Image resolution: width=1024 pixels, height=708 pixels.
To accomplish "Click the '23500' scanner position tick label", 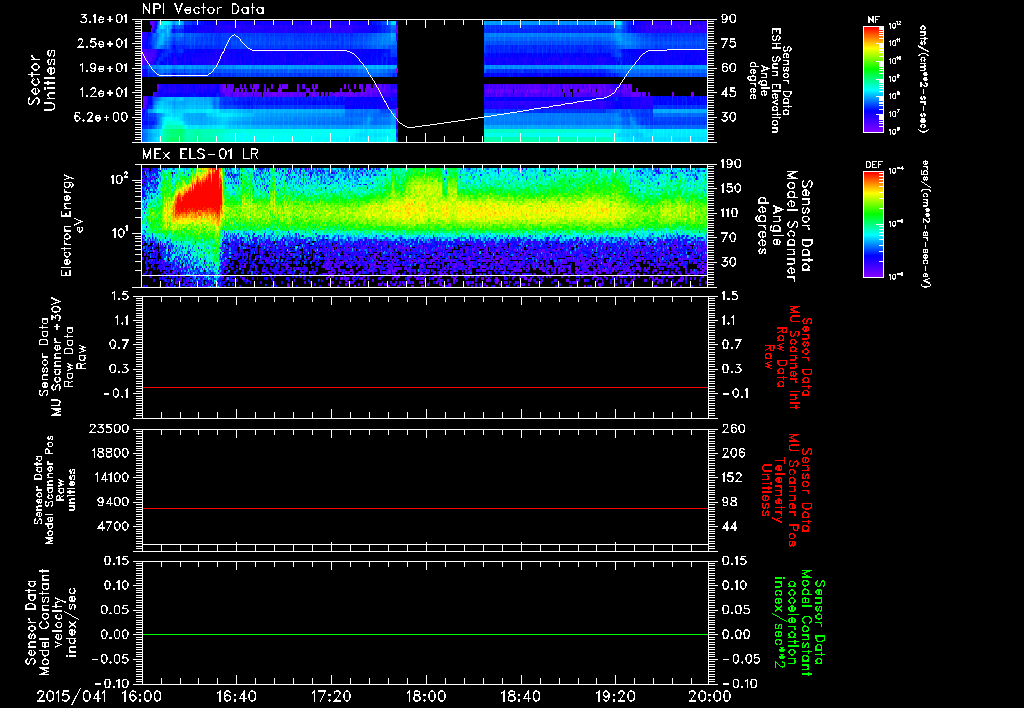I will point(109,429).
